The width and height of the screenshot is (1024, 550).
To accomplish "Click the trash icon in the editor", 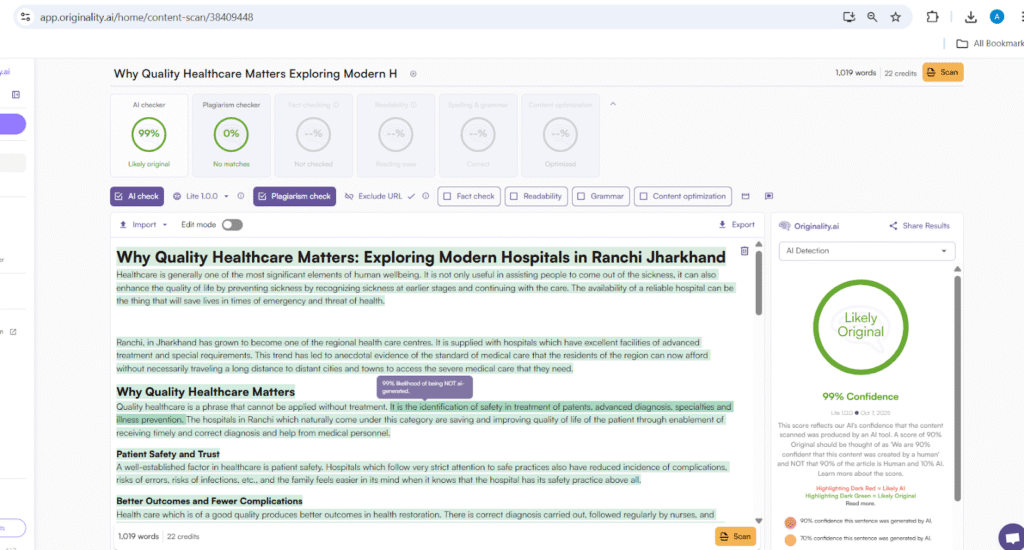I will [x=744, y=251].
